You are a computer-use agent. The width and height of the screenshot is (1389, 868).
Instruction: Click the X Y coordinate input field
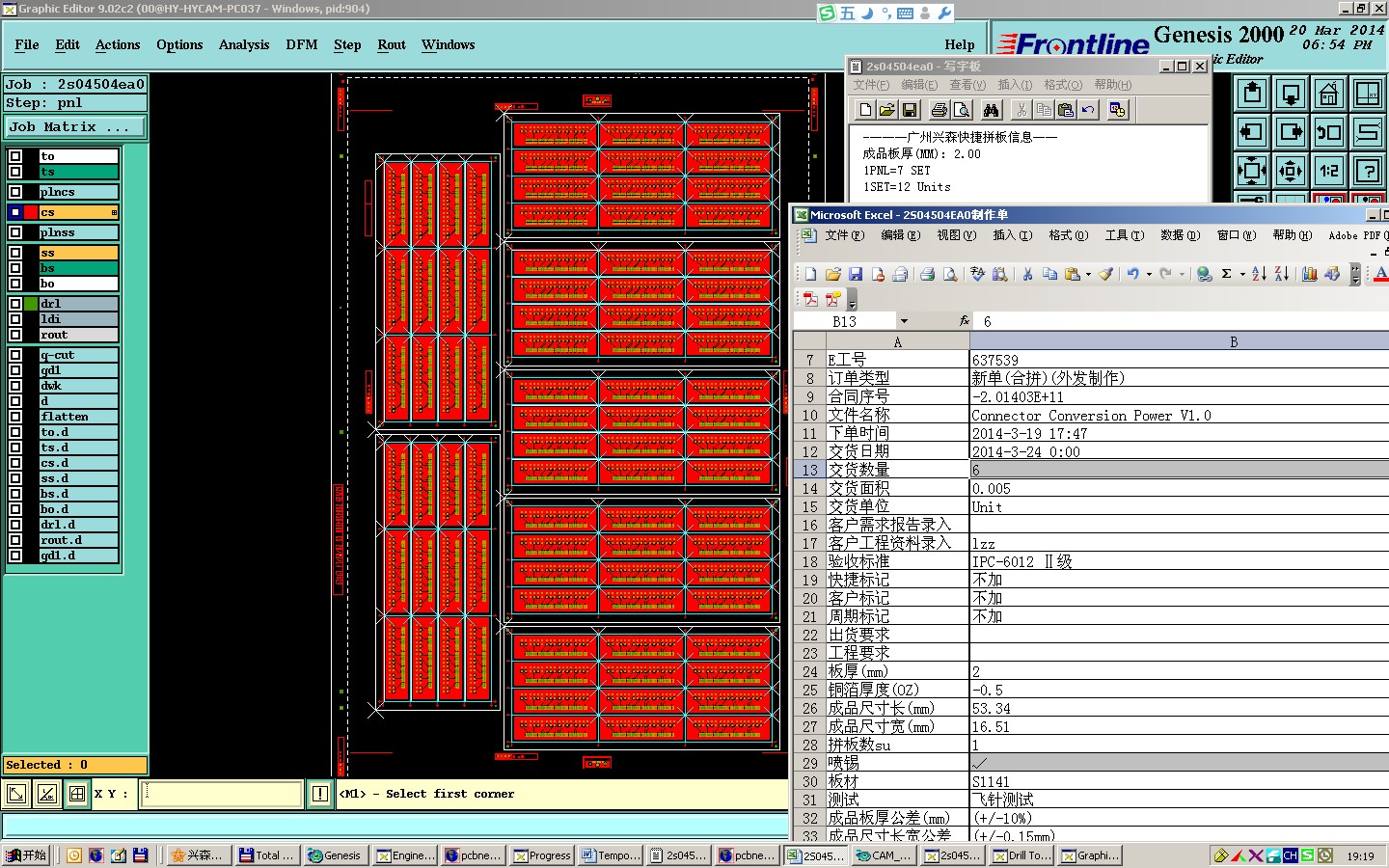point(222,794)
